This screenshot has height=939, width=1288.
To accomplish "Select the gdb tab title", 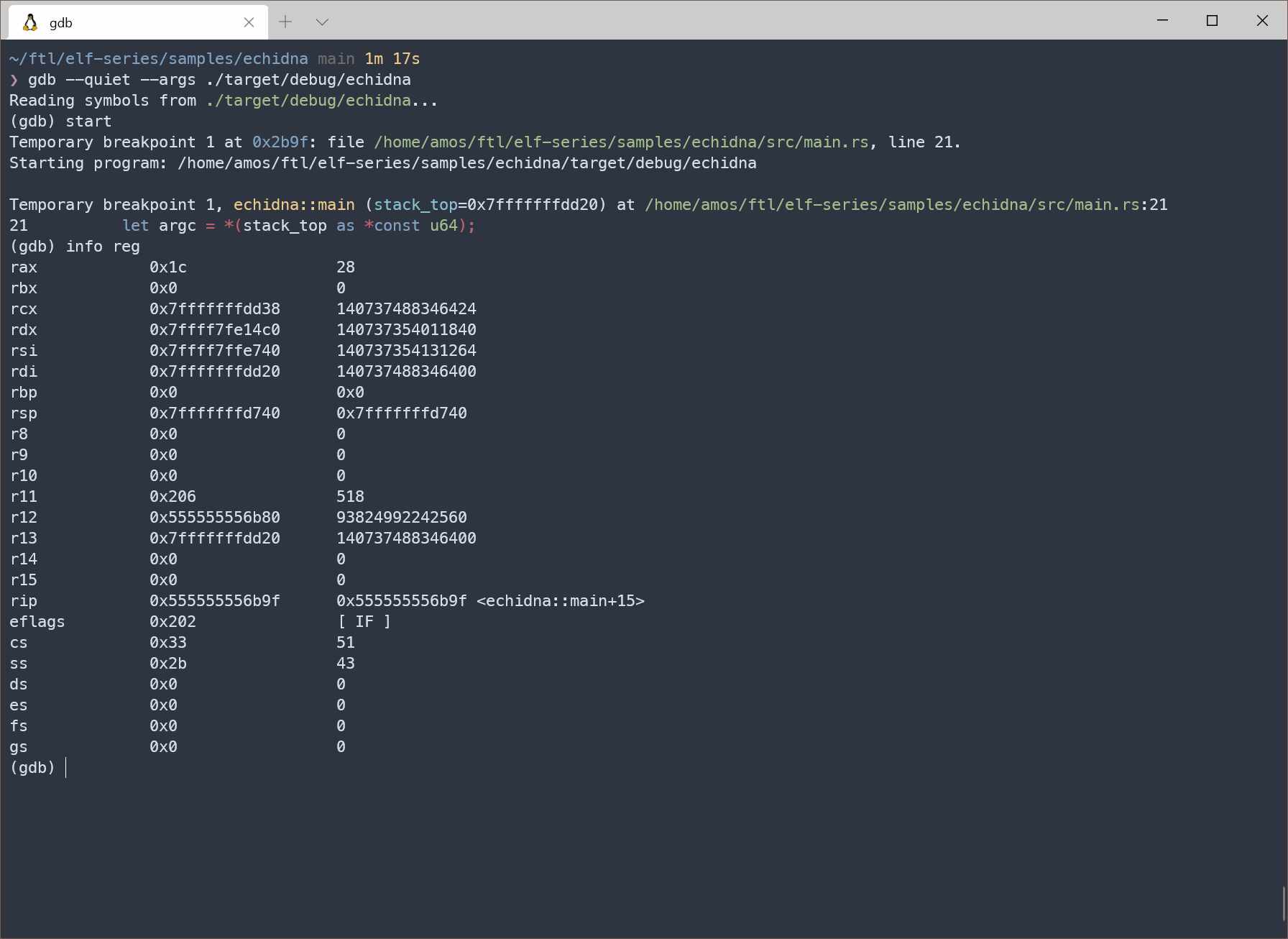I will click(61, 23).
